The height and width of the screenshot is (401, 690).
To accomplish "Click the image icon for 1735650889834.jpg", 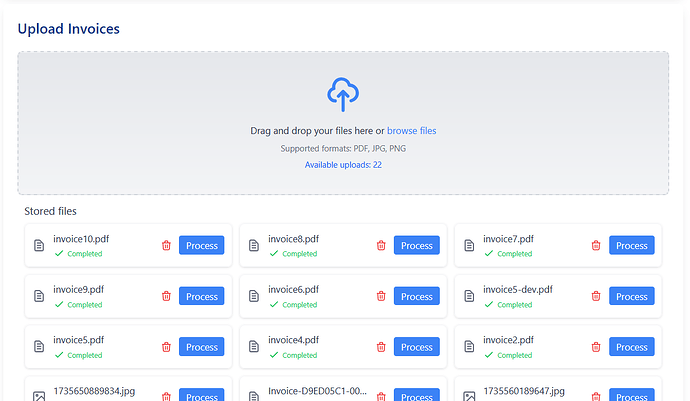I will (x=39, y=396).
